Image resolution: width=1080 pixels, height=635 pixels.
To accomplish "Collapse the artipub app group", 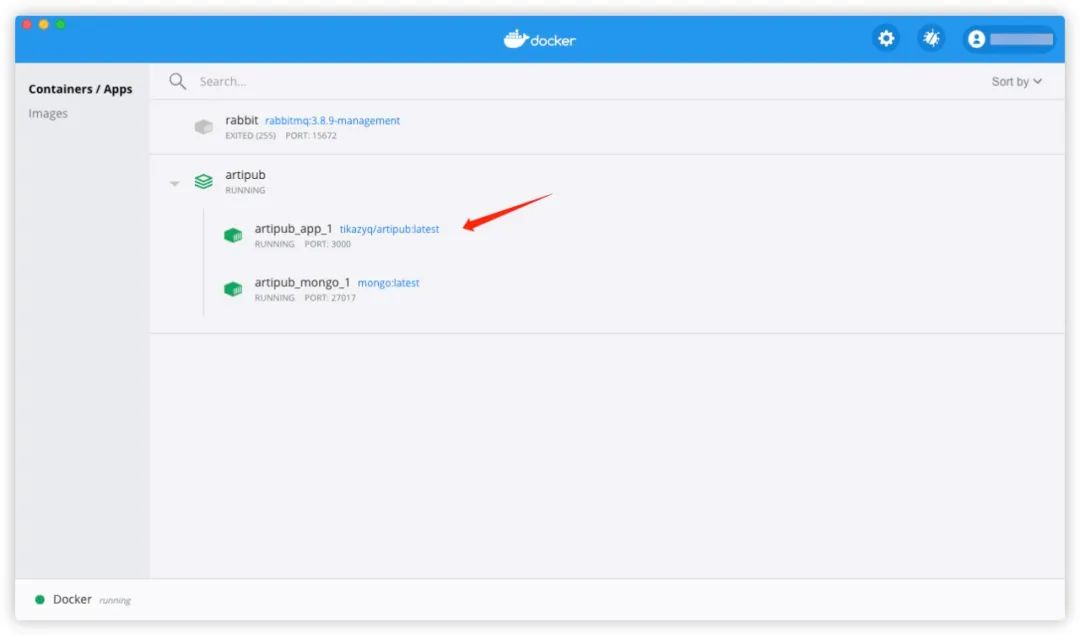I will pos(174,183).
